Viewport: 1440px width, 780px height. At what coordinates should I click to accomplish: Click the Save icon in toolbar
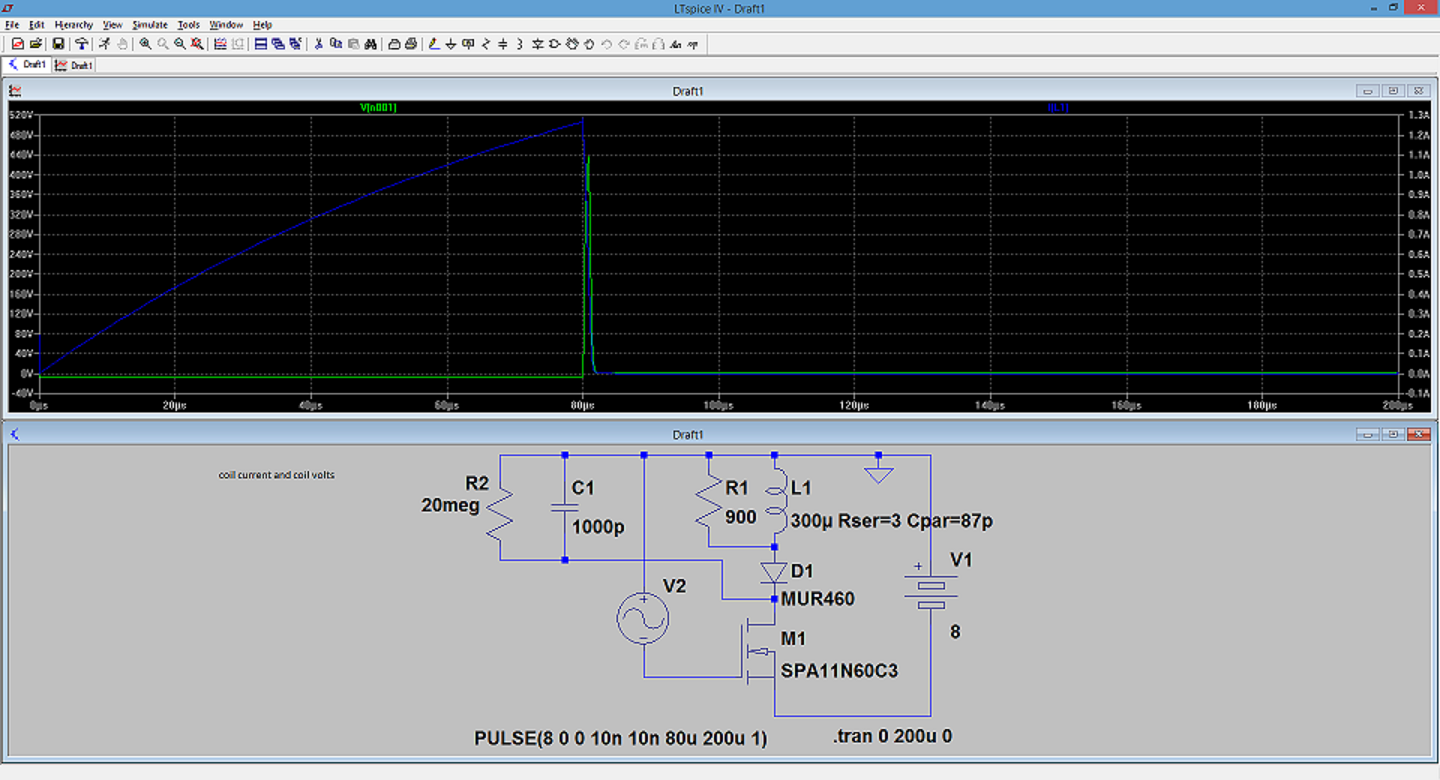58,44
